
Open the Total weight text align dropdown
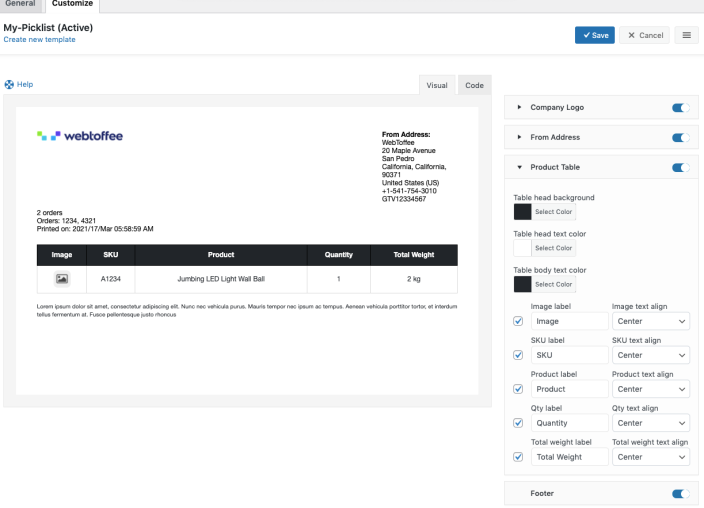651,457
